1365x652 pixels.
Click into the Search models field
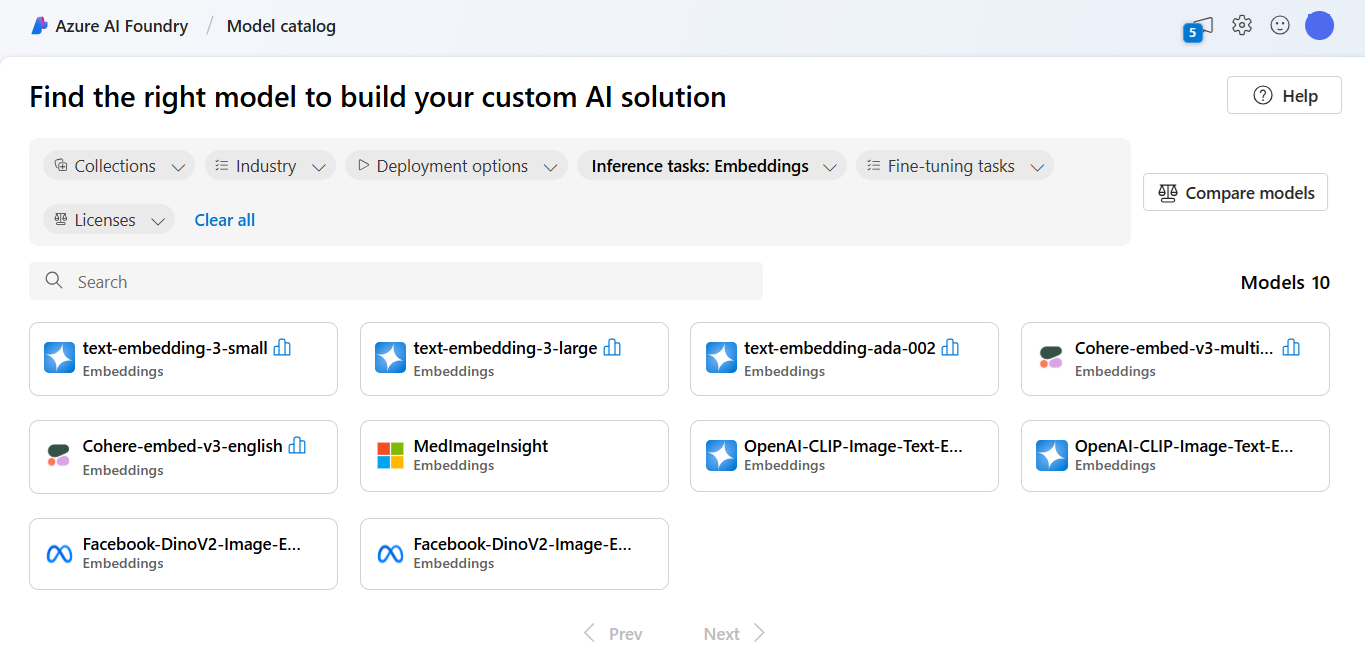pos(396,281)
